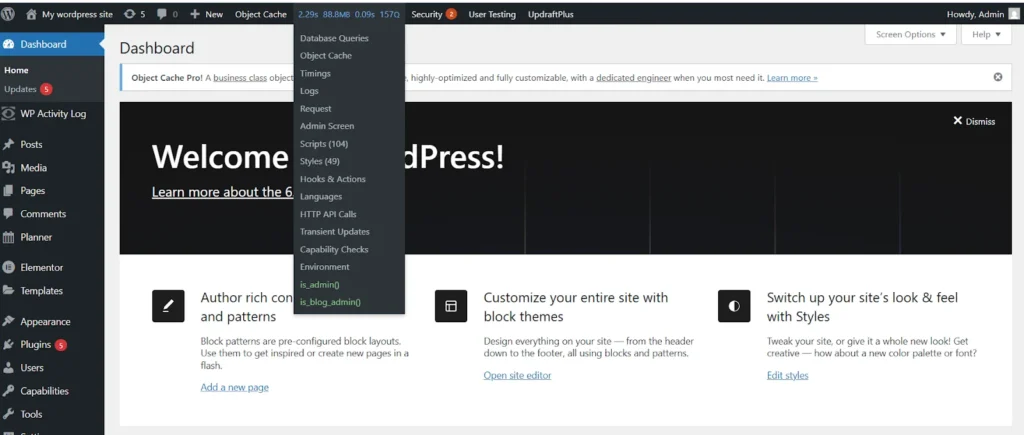1024x435 pixels.
Task: Open Learn more about the version link
Action: point(221,192)
